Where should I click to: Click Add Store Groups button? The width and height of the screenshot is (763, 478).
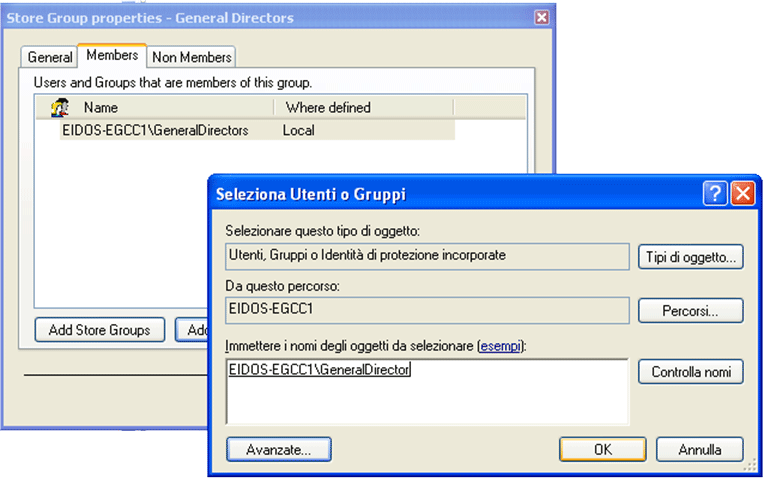(100, 330)
